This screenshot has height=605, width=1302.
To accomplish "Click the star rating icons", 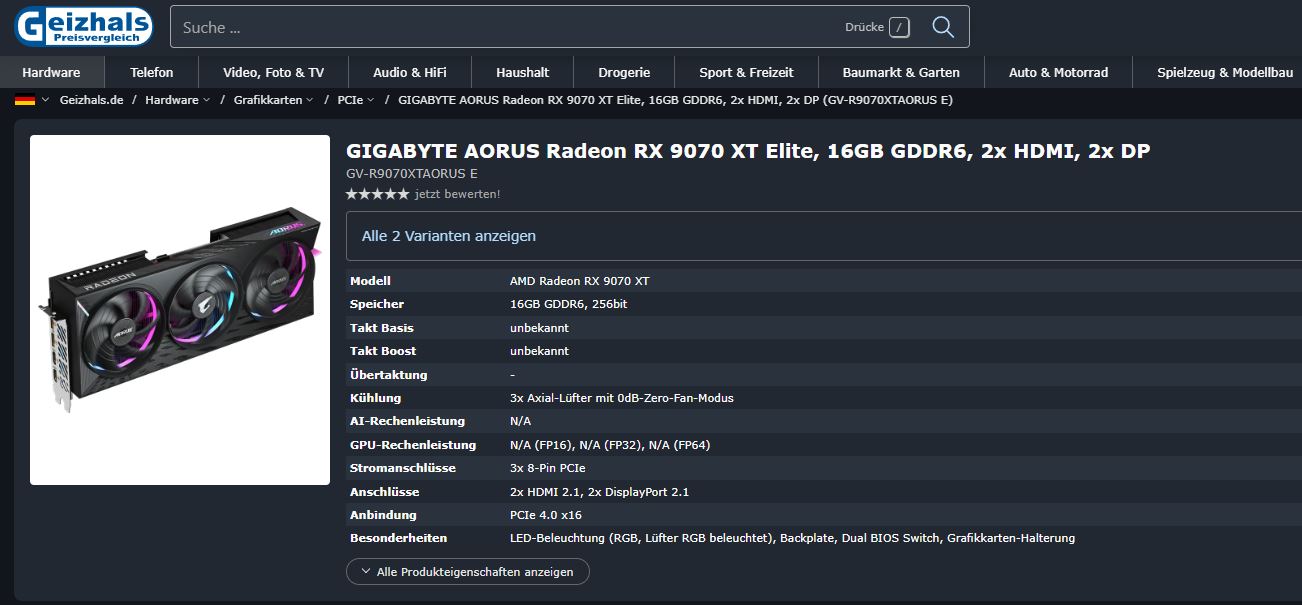I will 375,195.
